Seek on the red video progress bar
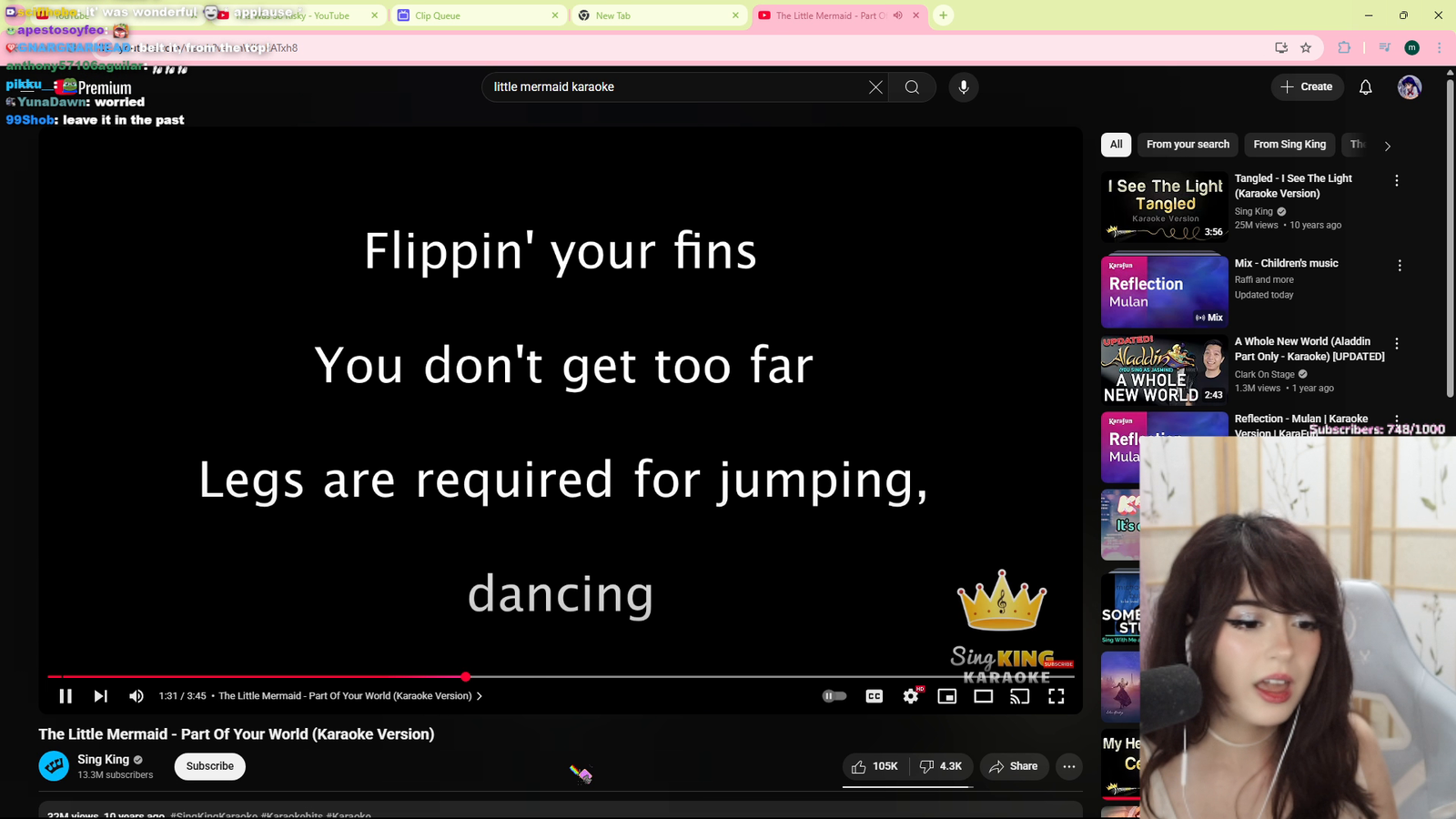Viewport: 1456px width, 819px height. (561, 677)
